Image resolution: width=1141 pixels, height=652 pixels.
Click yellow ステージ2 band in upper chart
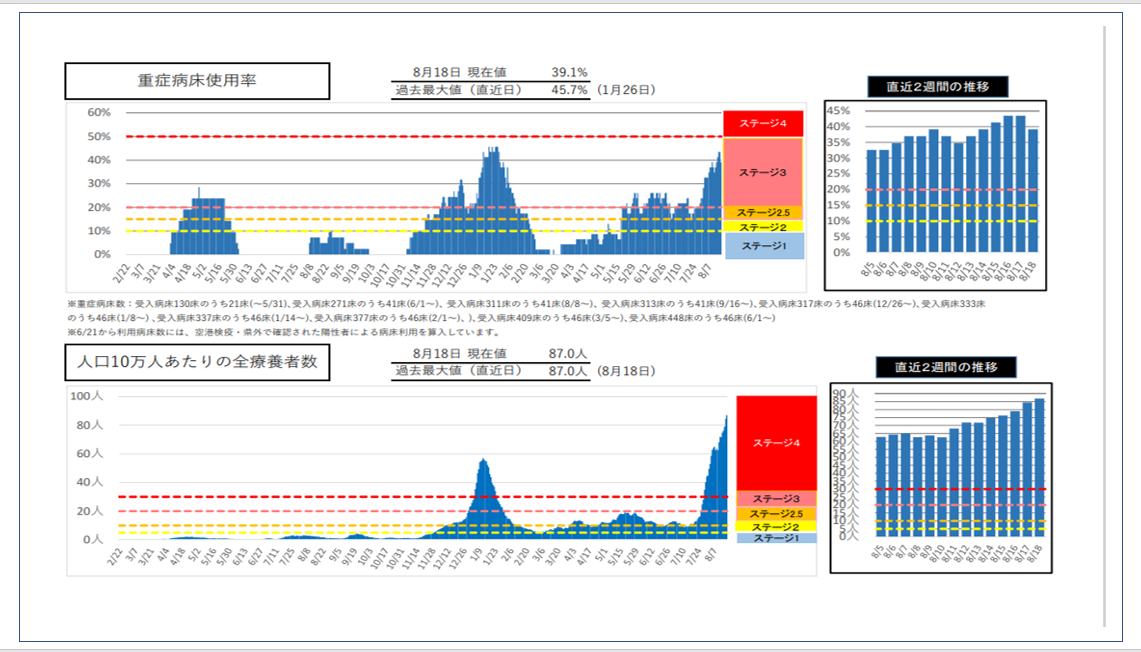pyautogui.click(x=763, y=227)
